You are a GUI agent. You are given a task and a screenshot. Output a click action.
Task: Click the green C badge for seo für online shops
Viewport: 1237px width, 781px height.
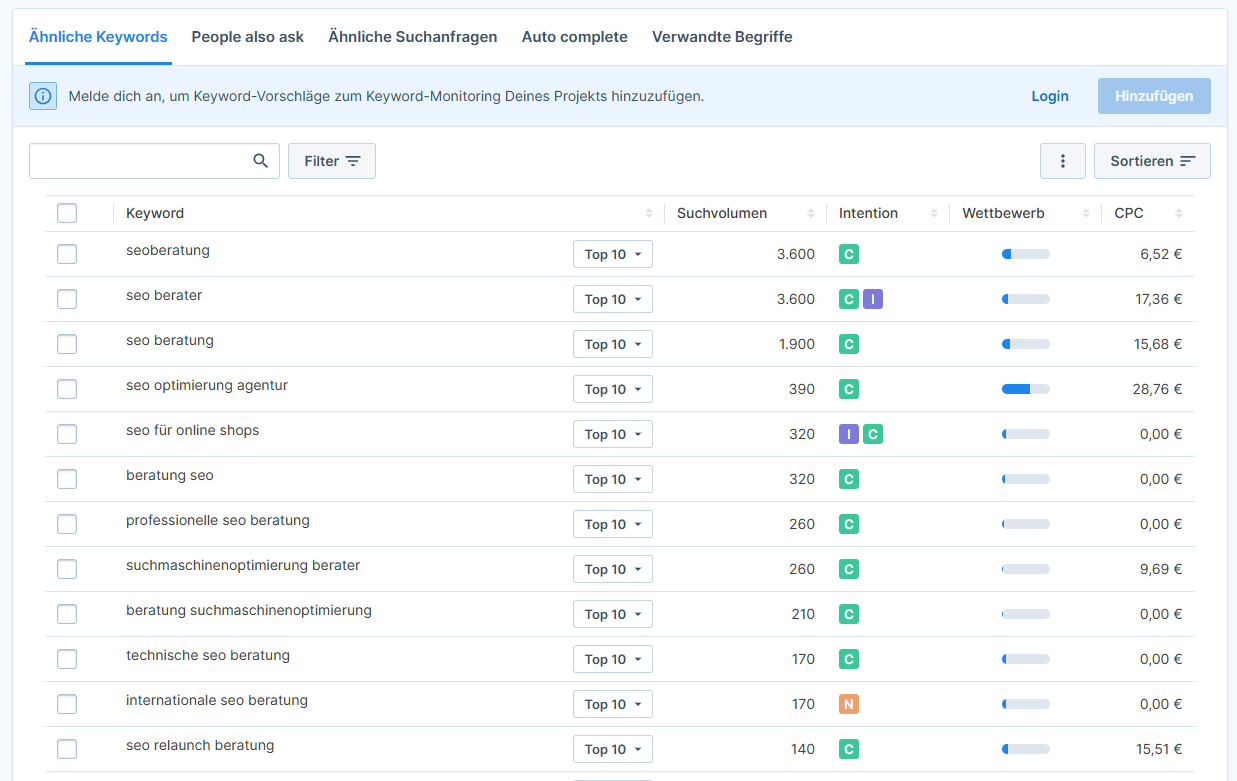[x=873, y=434]
